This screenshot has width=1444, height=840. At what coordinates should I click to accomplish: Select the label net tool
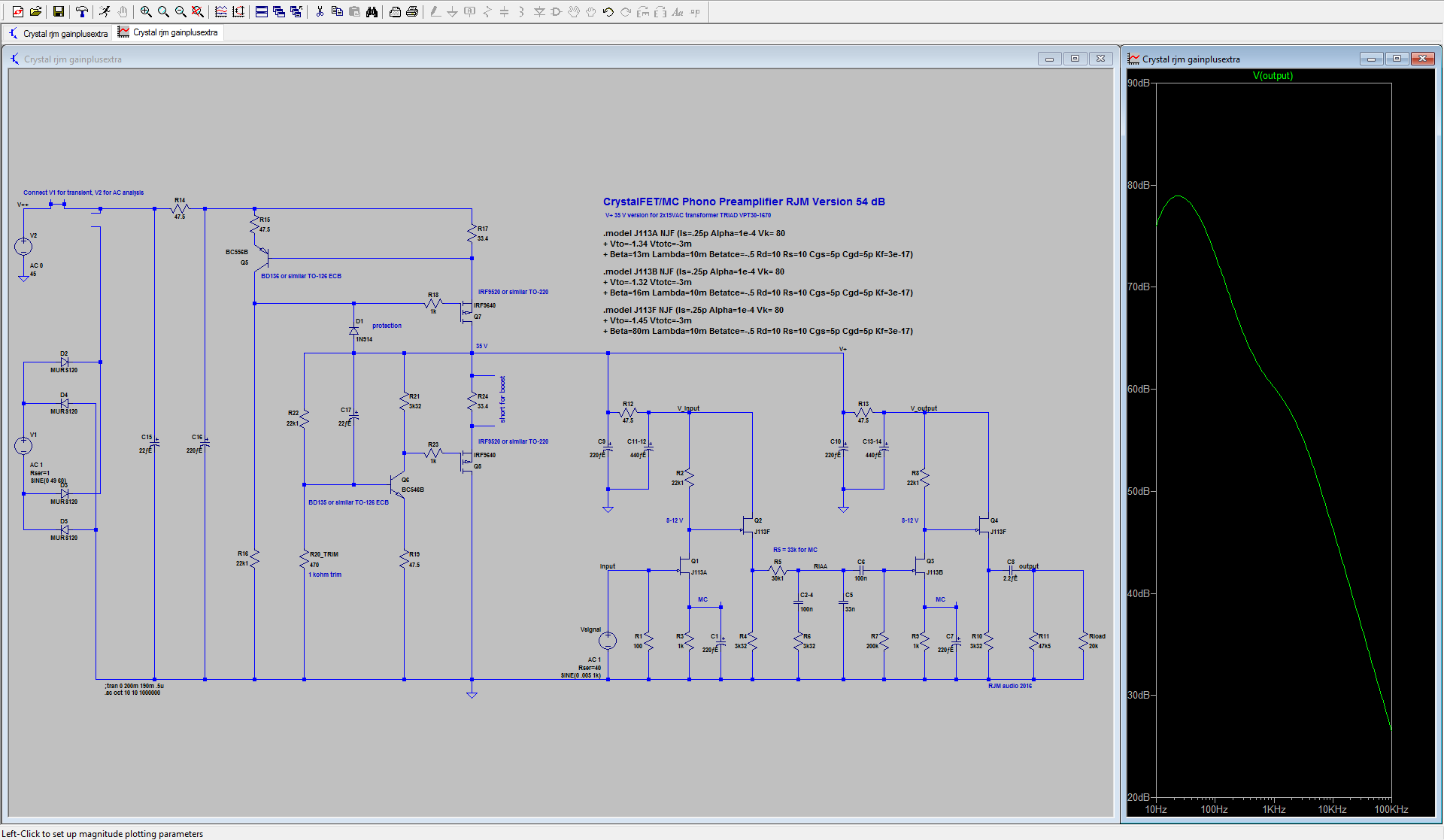coord(470,11)
